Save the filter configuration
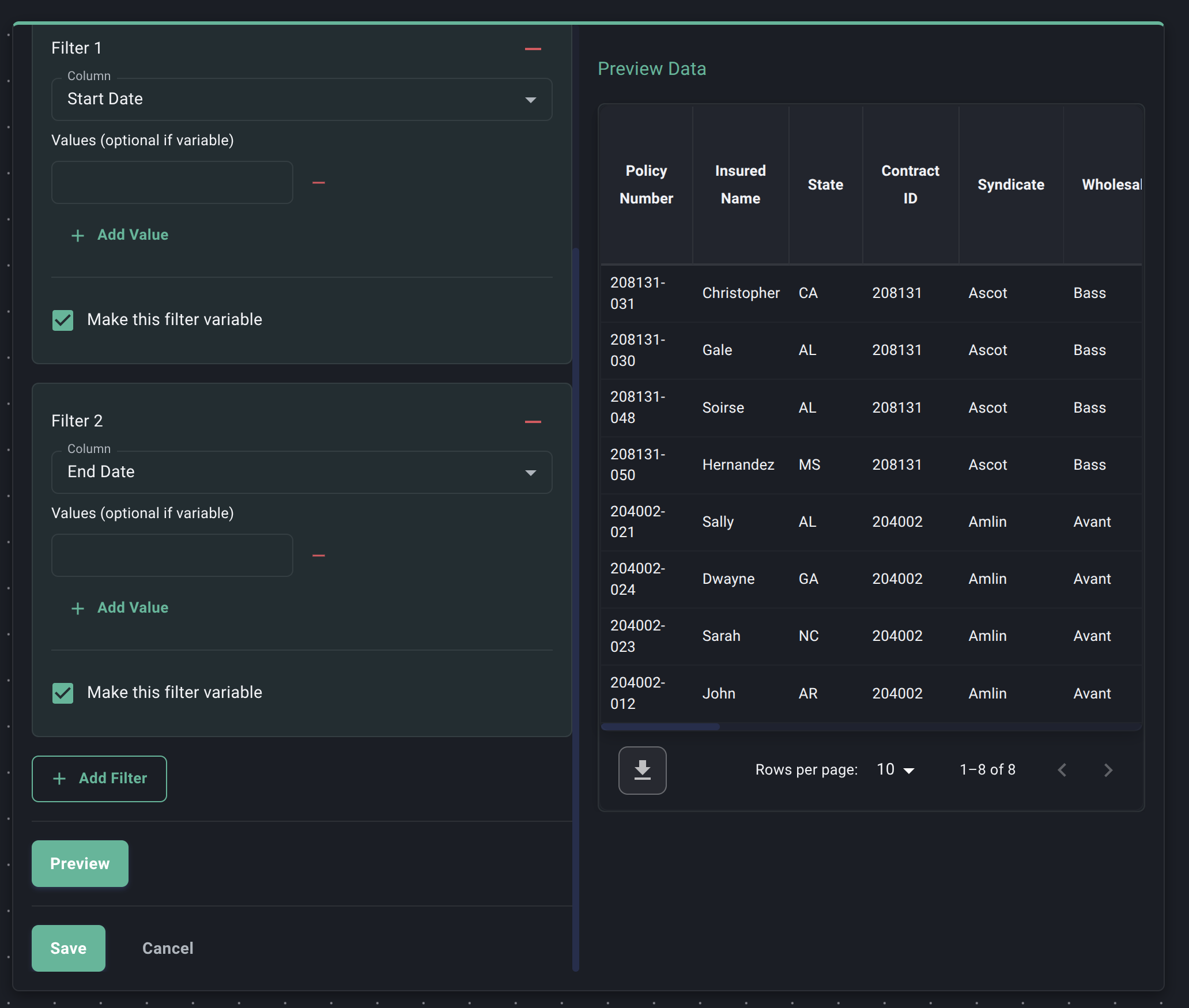The image size is (1189, 1008). 68,948
